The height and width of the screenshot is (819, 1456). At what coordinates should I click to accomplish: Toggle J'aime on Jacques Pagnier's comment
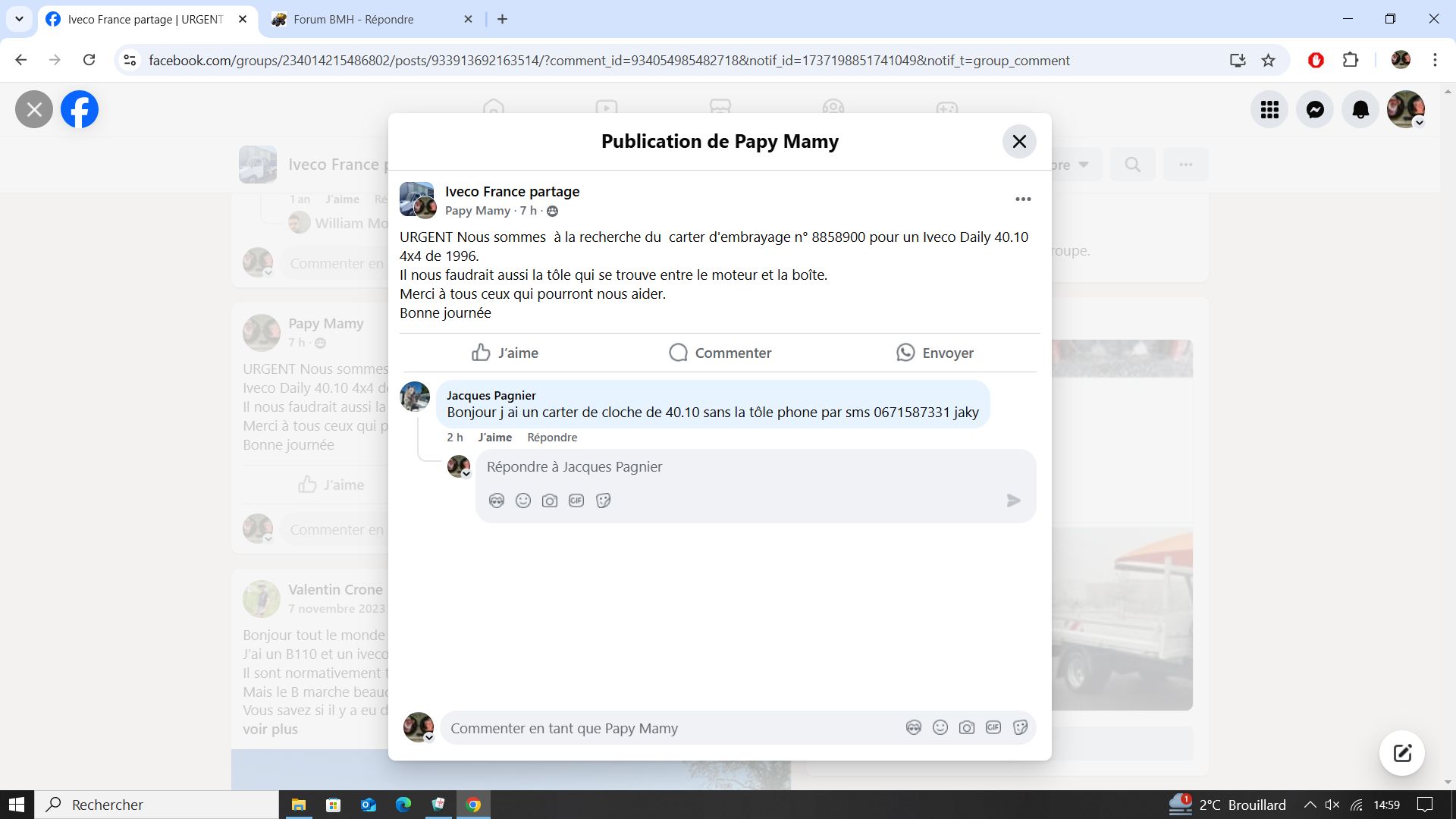click(494, 438)
